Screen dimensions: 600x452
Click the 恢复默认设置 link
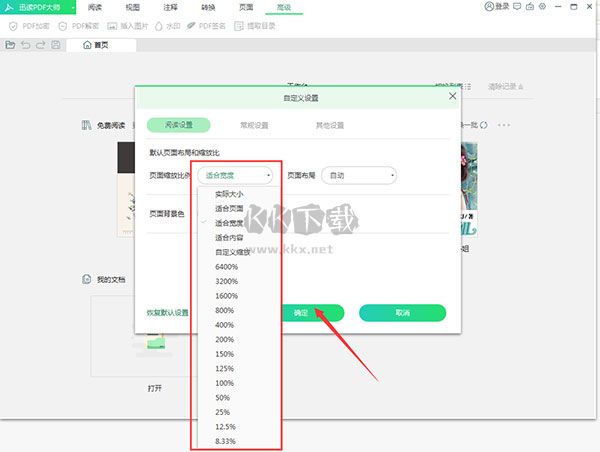(168, 313)
